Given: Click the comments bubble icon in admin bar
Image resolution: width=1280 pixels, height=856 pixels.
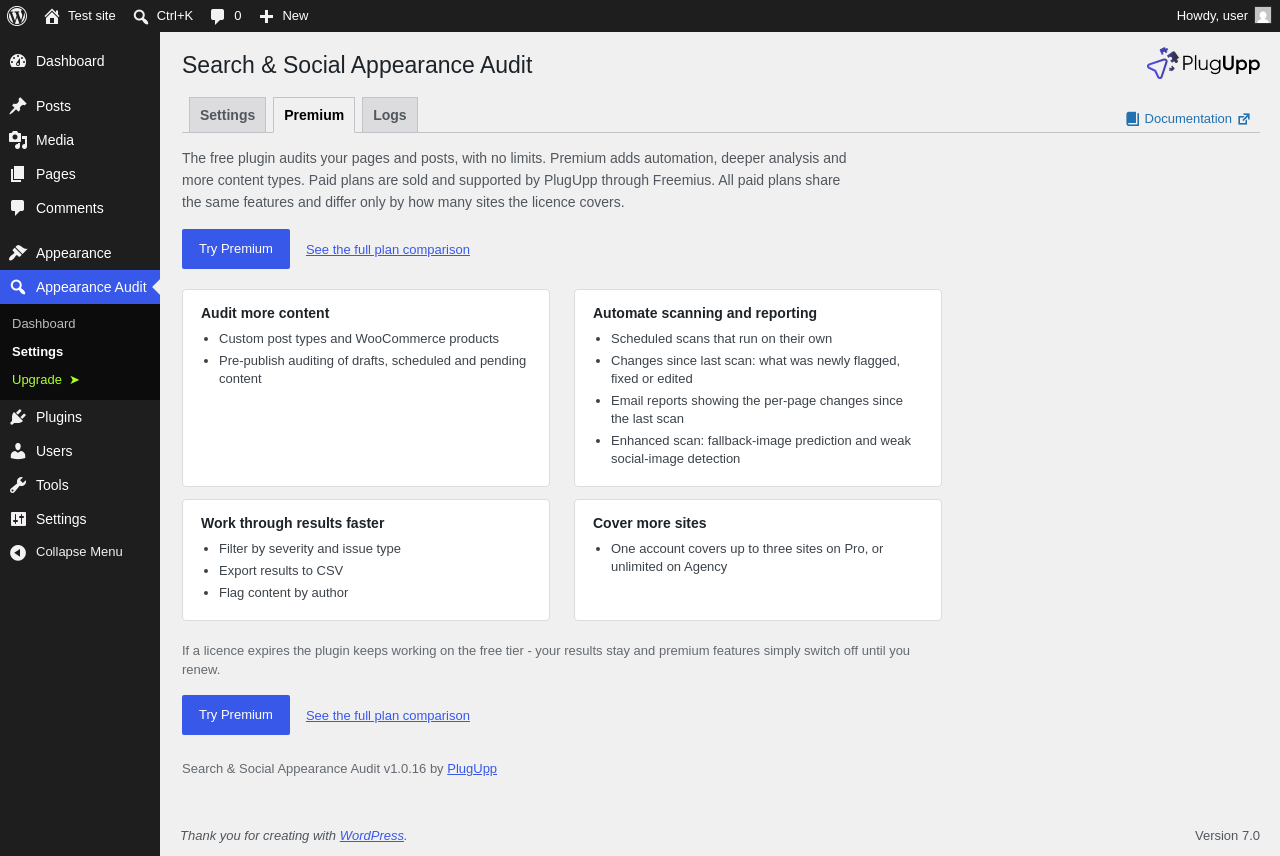Looking at the screenshot, I should click(x=217, y=16).
